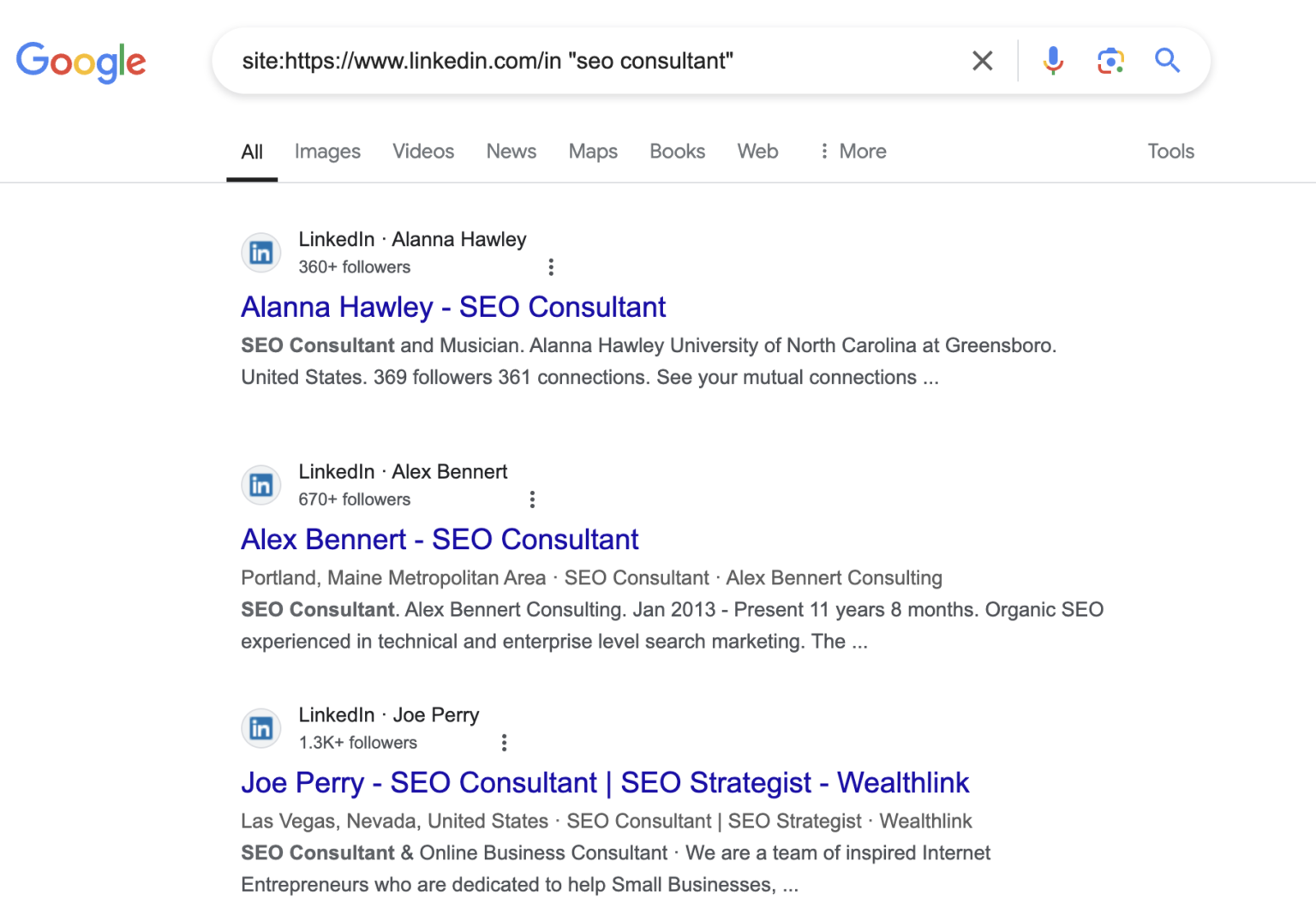Switch to the Images tab

326,151
